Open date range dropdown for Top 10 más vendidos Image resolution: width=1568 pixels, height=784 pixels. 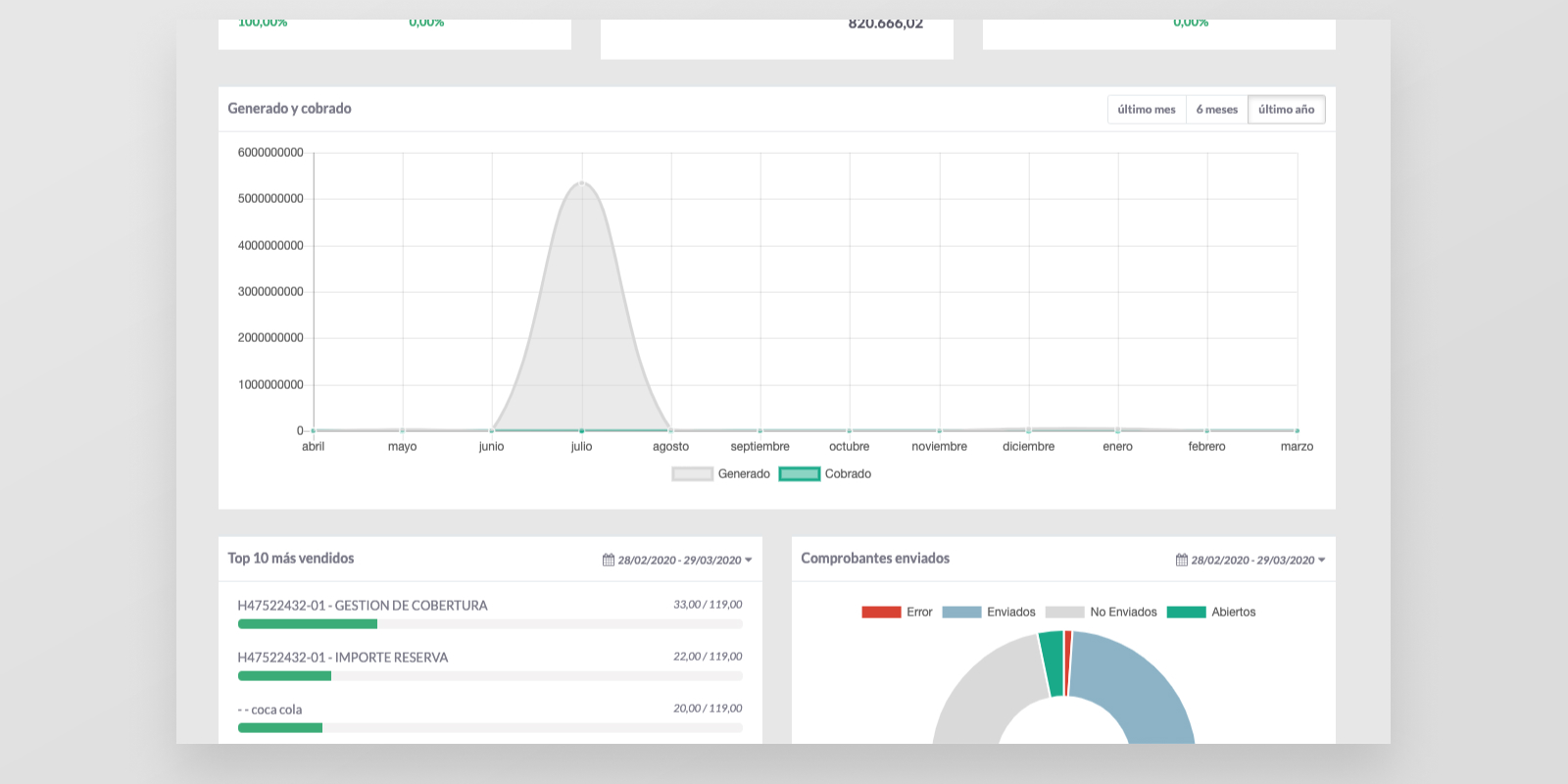tap(678, 561)
